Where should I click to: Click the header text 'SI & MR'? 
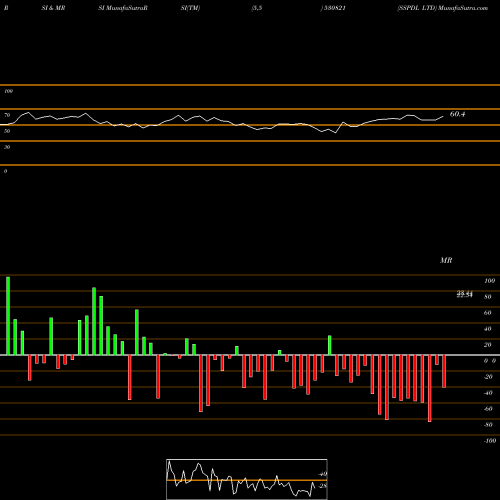(x=53, y=8)
